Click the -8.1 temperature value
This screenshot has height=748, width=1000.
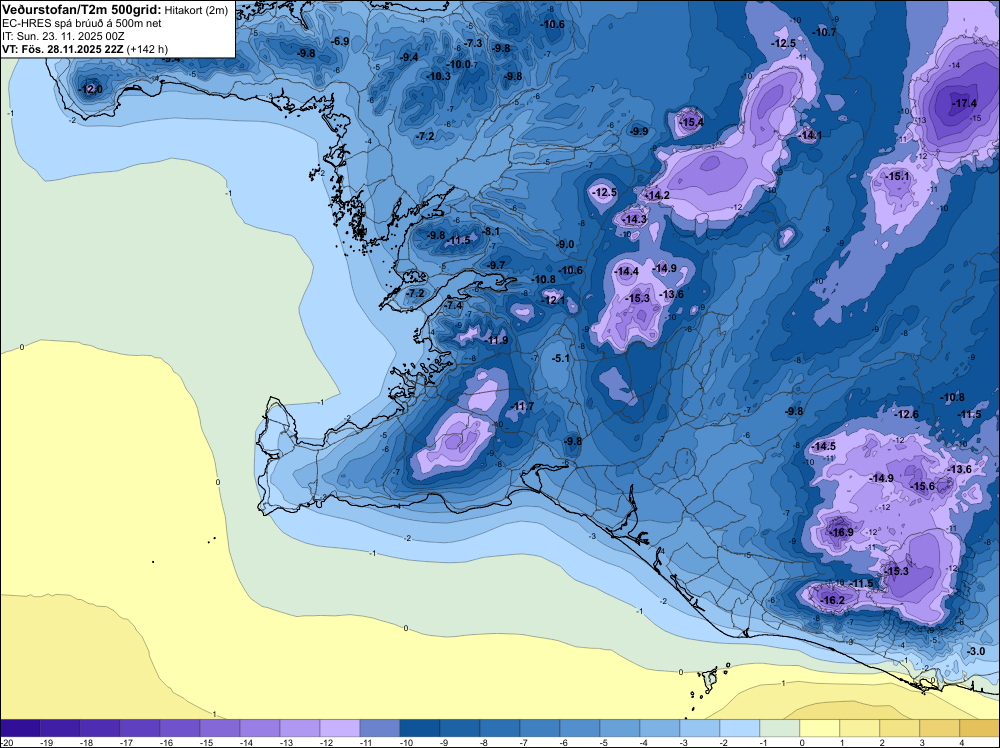(x=492, y=231)
